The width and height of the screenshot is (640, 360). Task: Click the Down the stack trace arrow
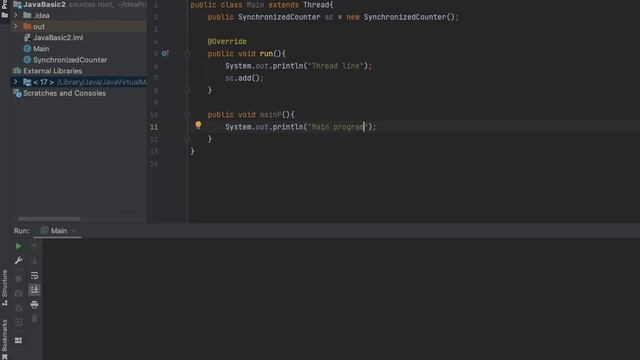click(35, 260)
